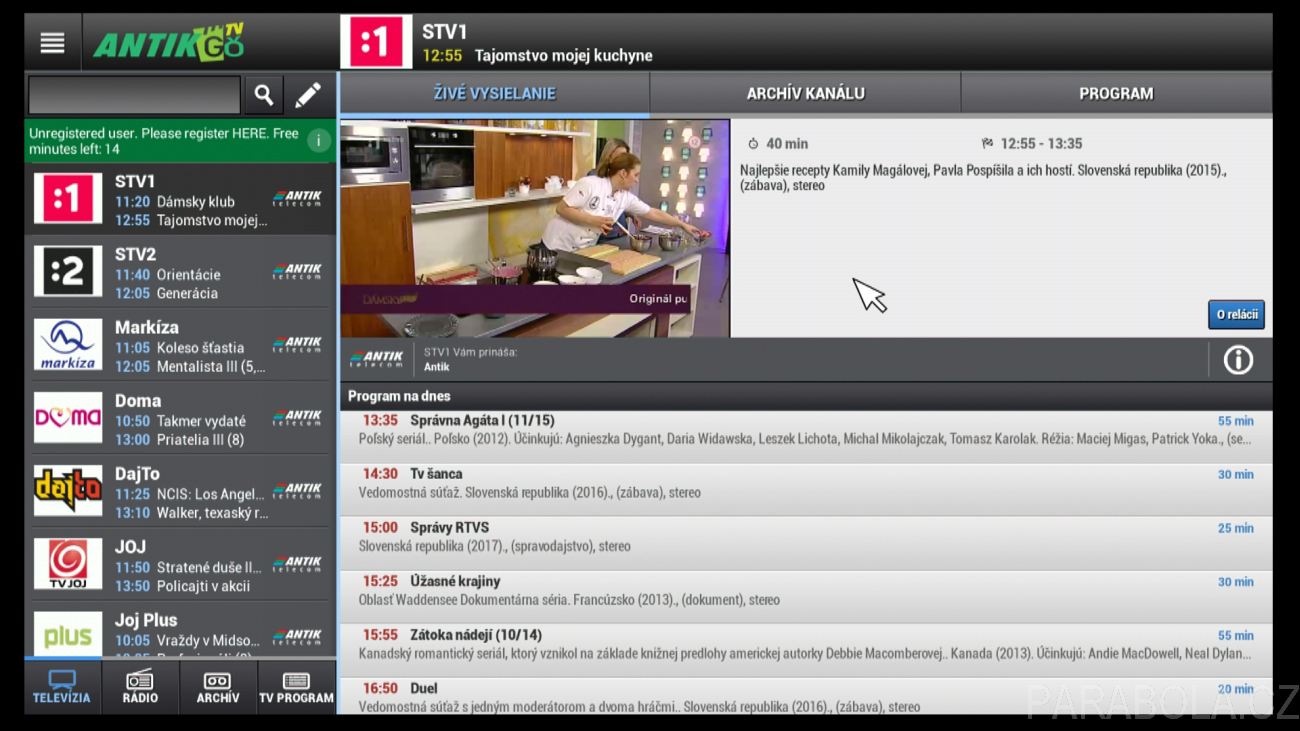Select Archív in bottom navigation
The image size is (1300, 731).
(218, 687)
